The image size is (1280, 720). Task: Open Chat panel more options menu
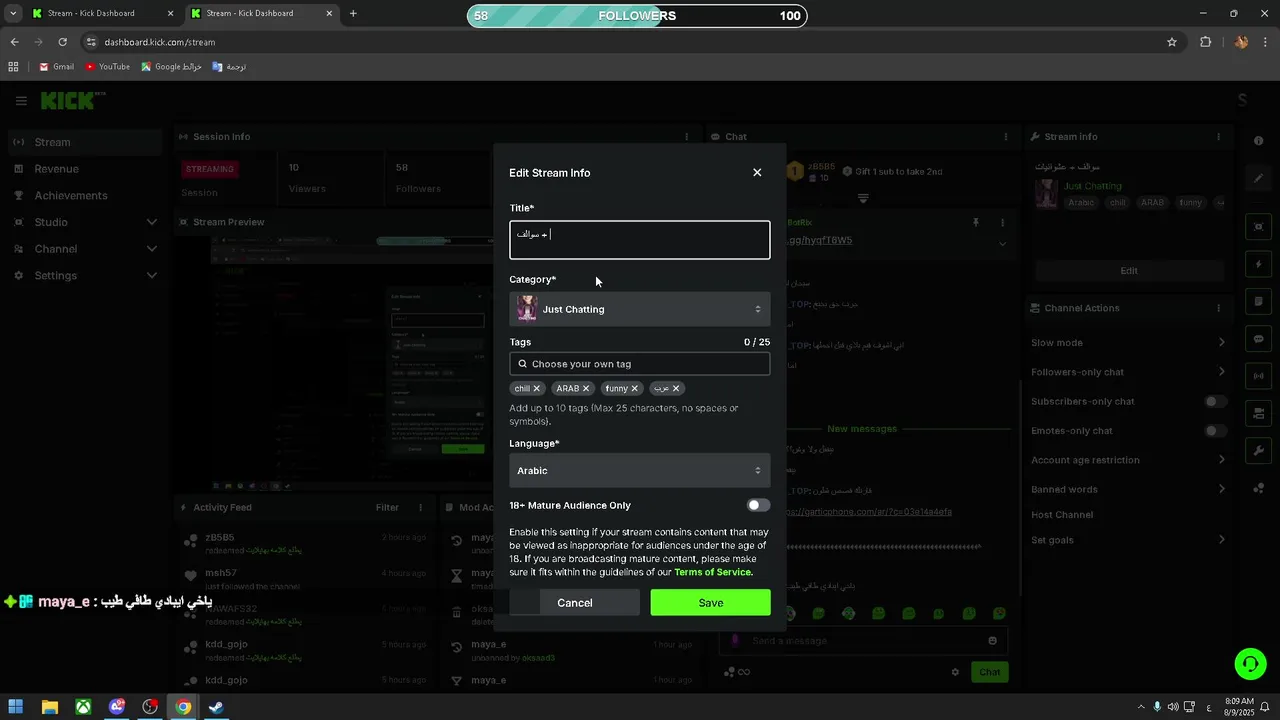tap(1005, 137)
